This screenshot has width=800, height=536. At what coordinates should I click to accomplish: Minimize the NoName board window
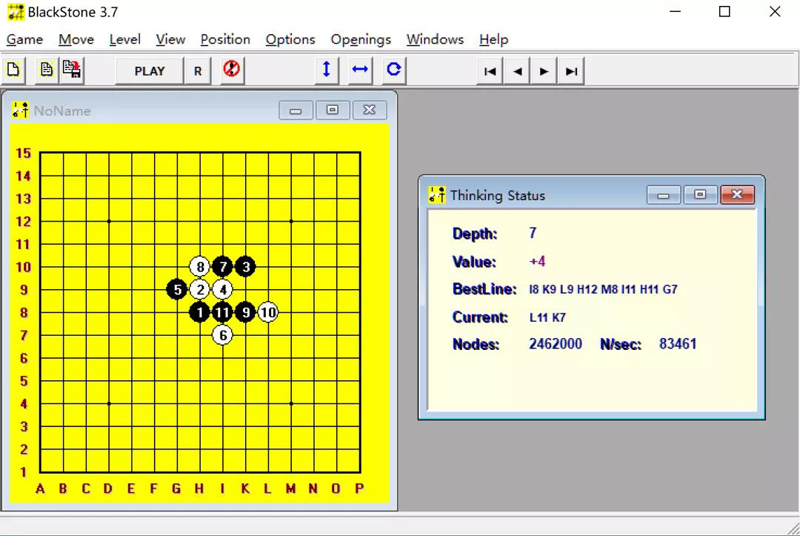(296, 110)
